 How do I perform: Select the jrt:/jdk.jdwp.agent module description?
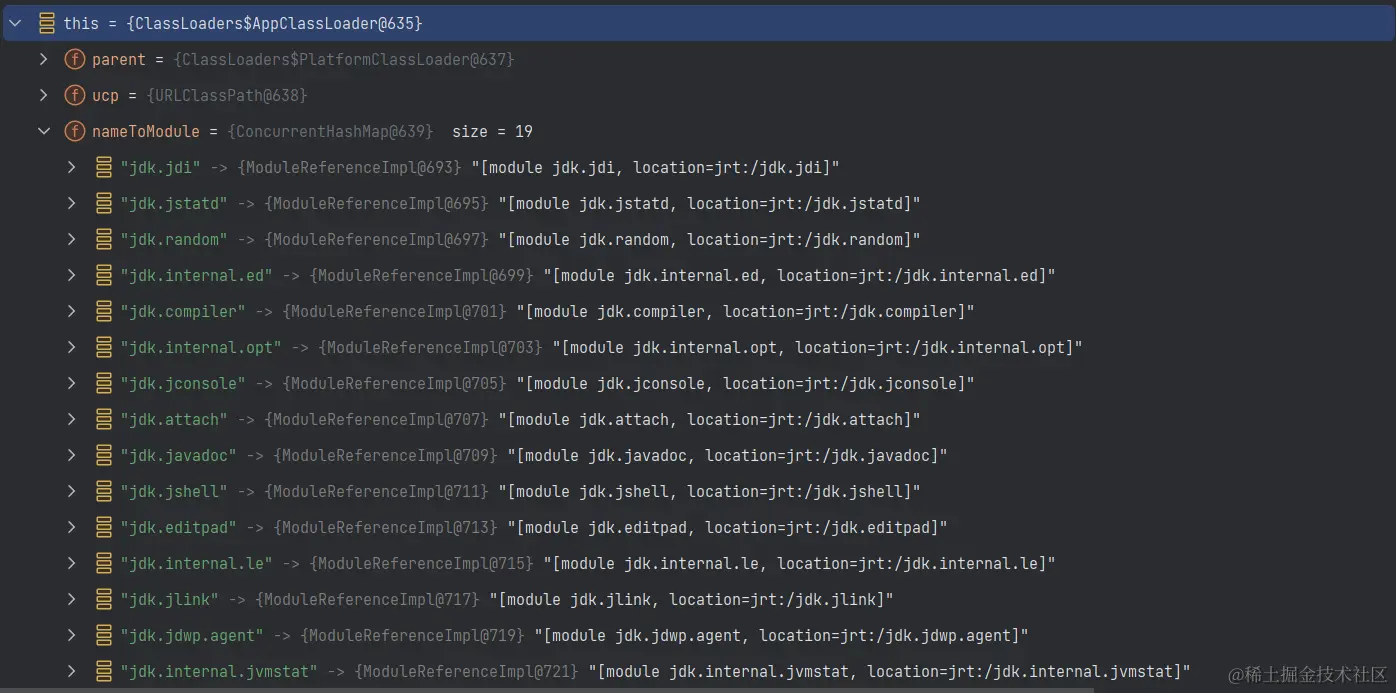tap(781, 636)
